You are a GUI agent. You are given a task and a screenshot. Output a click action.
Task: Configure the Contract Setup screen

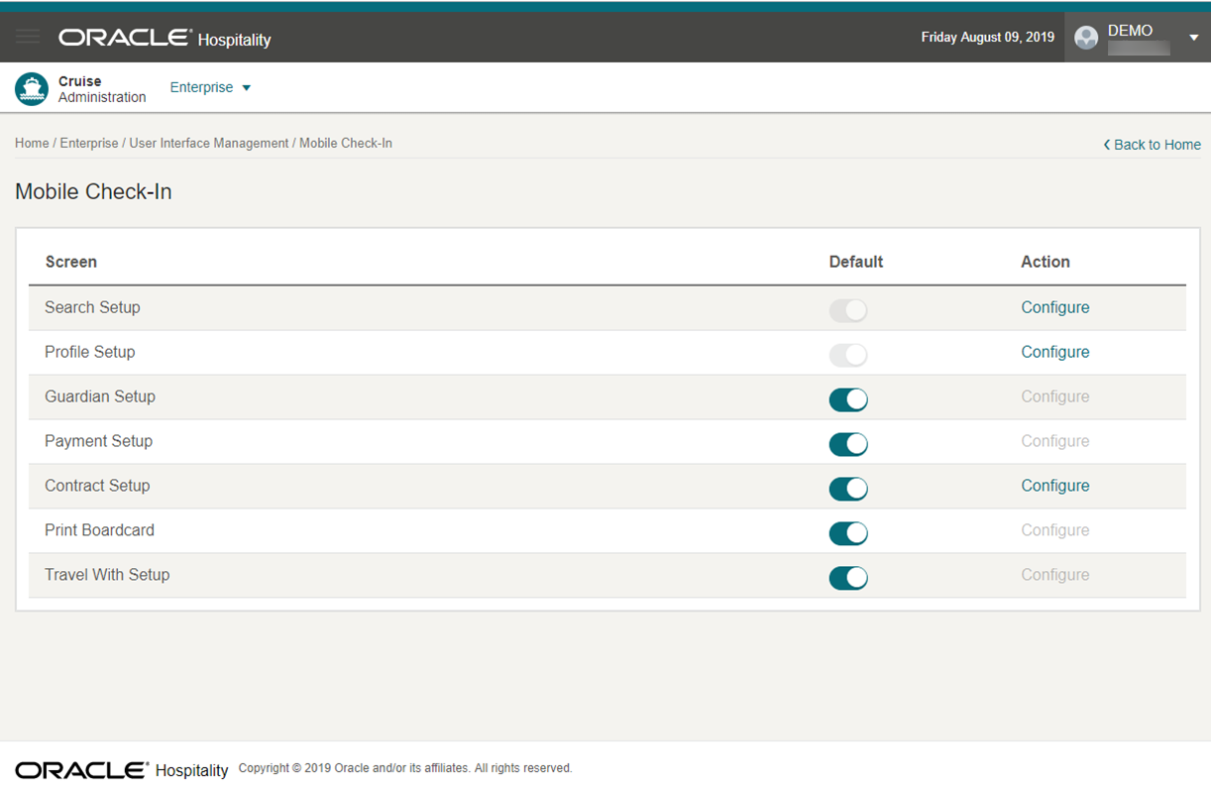coord(1055,486)
